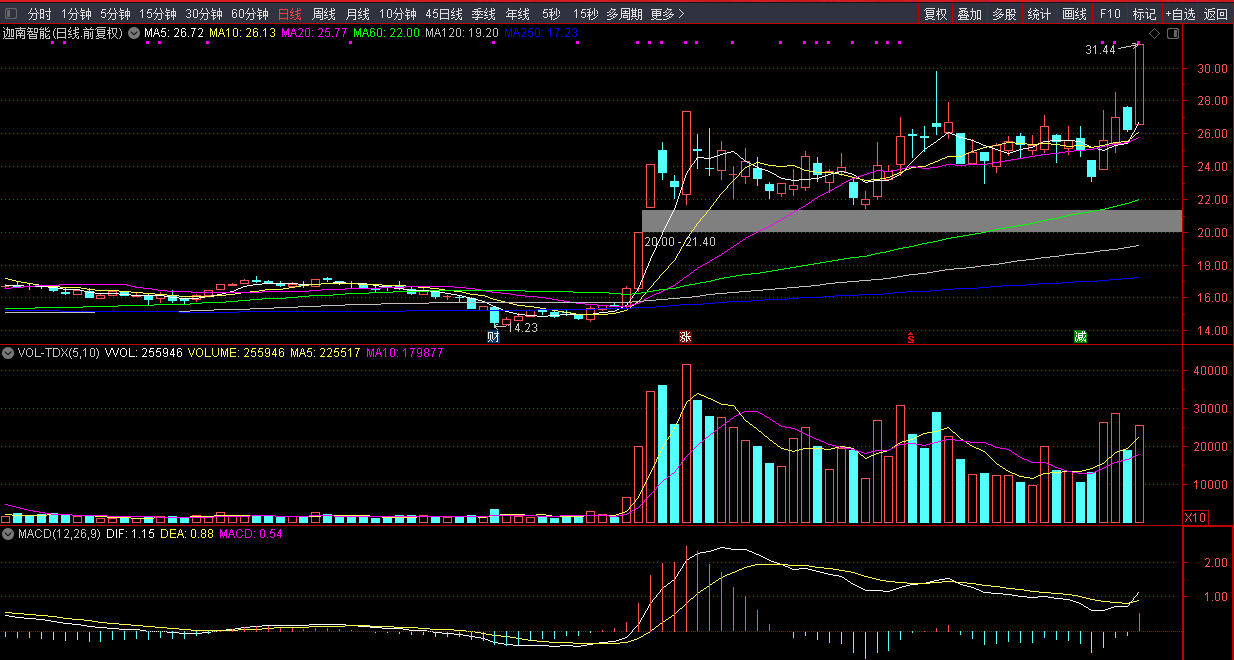Toggle the side panel icon beside the diamond
The height and width of the screenshot is (660, 1234).
(x=1173, y=34)
